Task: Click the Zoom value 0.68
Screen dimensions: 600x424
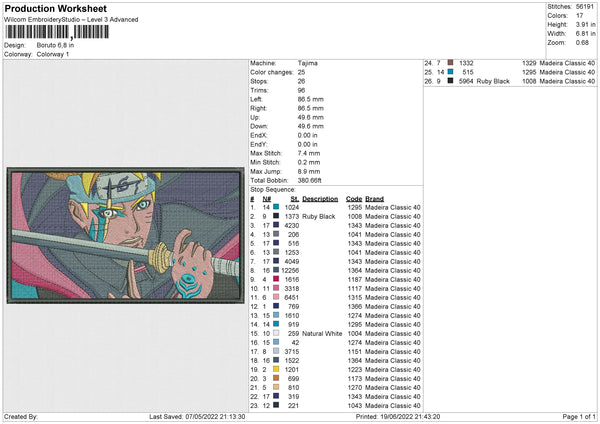Action: [x=582, y=42]
